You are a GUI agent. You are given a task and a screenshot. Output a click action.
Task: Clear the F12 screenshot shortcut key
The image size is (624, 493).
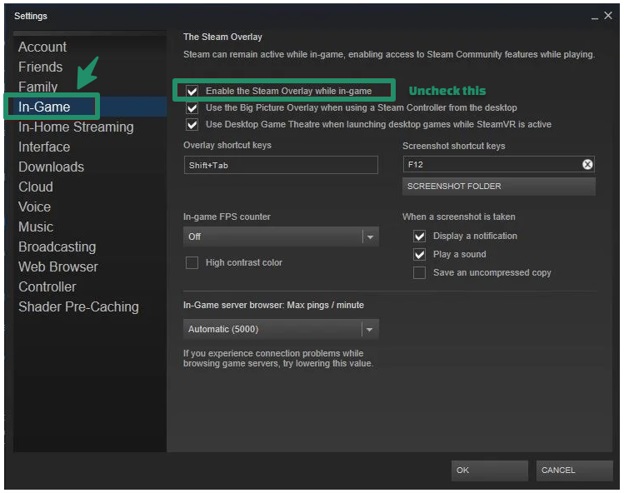tap(587, 164)
